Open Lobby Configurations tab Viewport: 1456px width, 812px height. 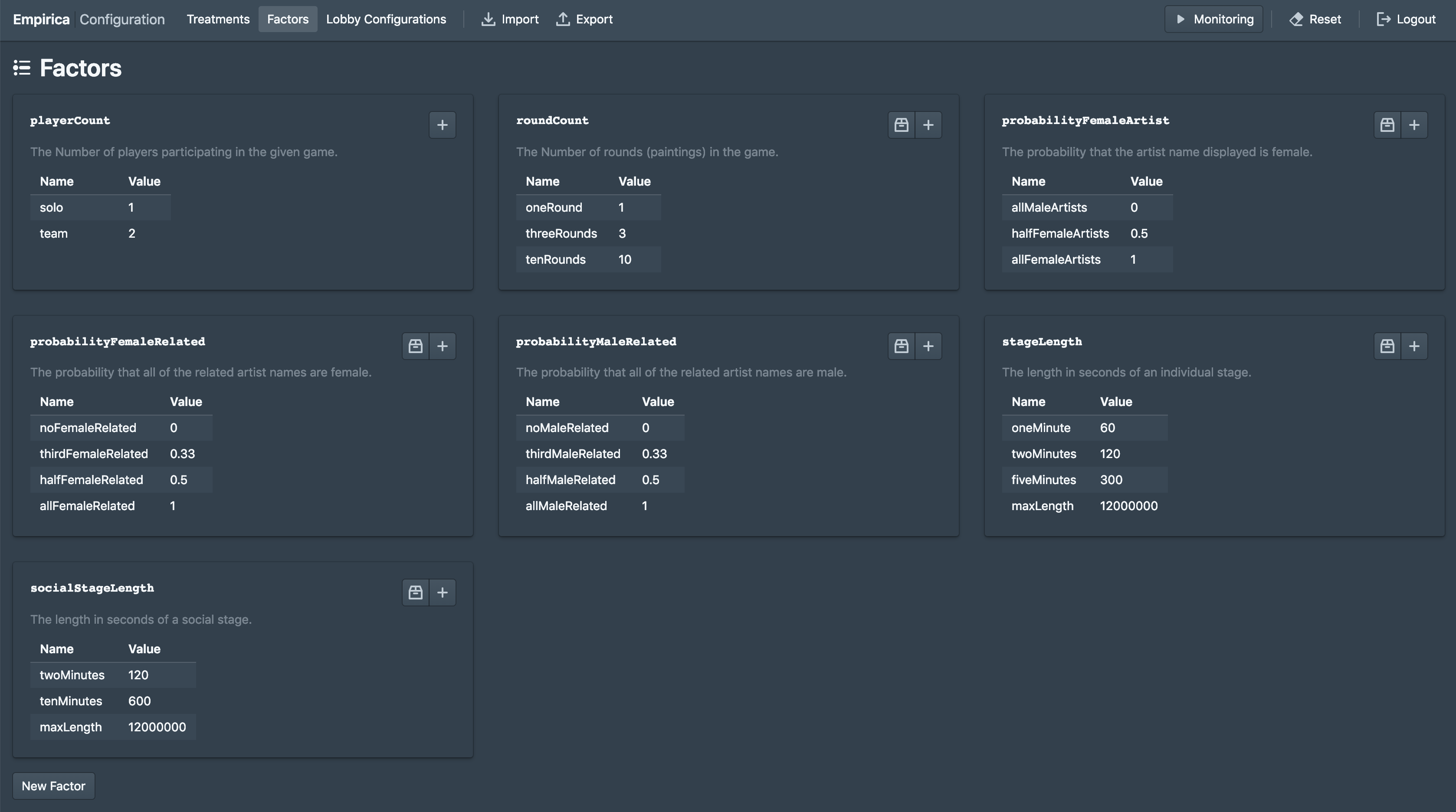(x=386, y=19)
